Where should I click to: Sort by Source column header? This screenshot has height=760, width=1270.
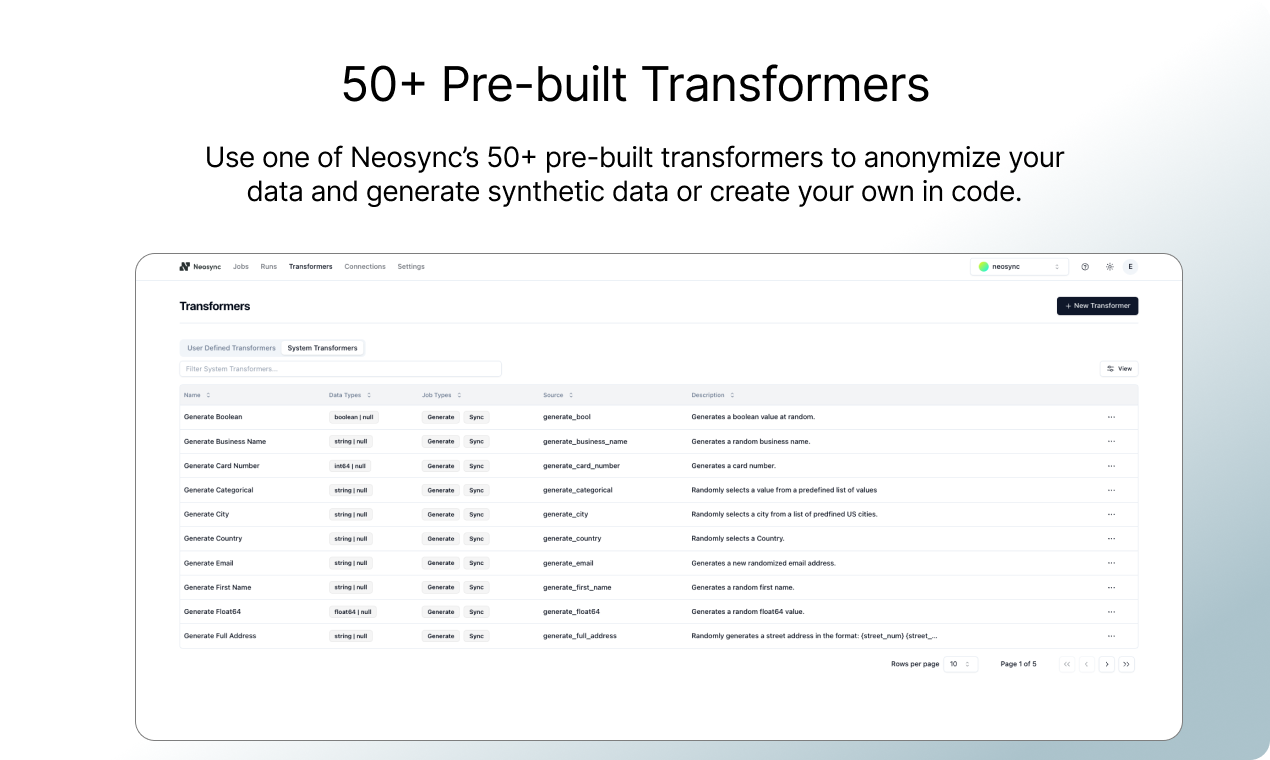(x=558, y=395)
